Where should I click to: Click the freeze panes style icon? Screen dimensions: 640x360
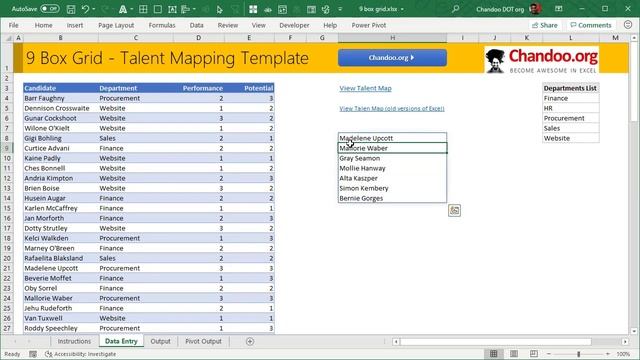tap(311, 9)
